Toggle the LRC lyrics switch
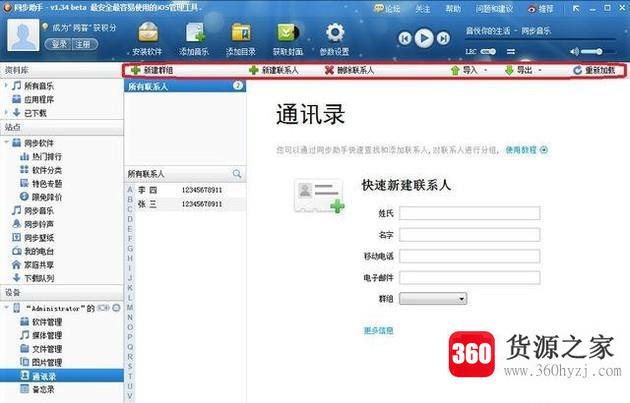The width and height of the screenshot is (630, 403). 488,51
